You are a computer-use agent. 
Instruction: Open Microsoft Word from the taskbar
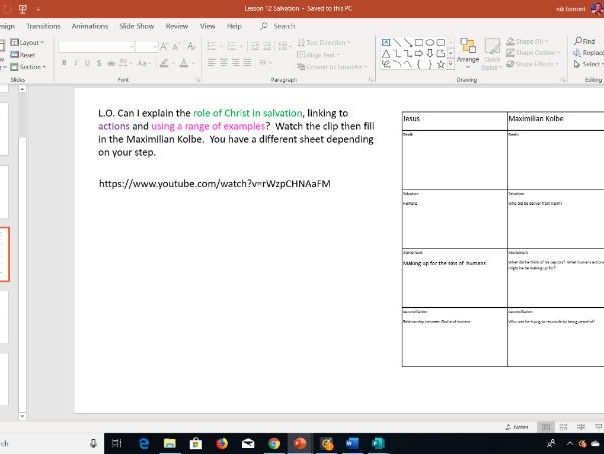click(352, 443)
